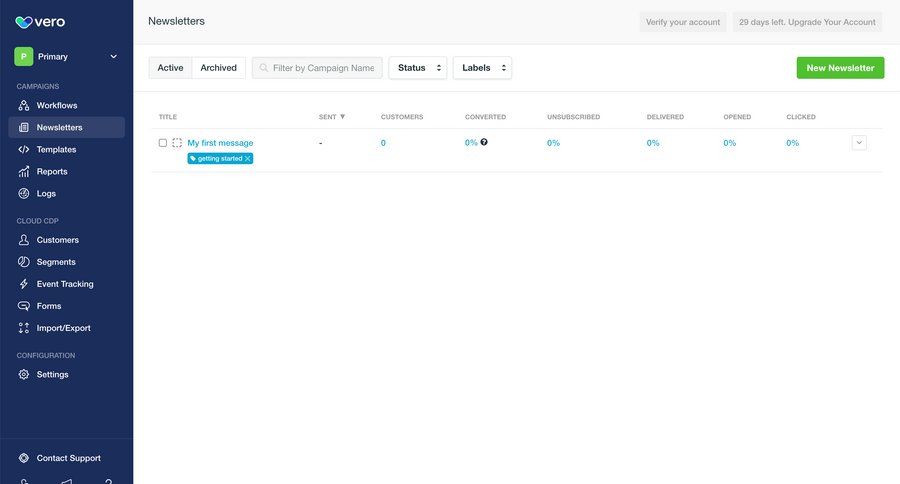
Task: Click the Import/Export arrows icon
Action: (24, 328)
